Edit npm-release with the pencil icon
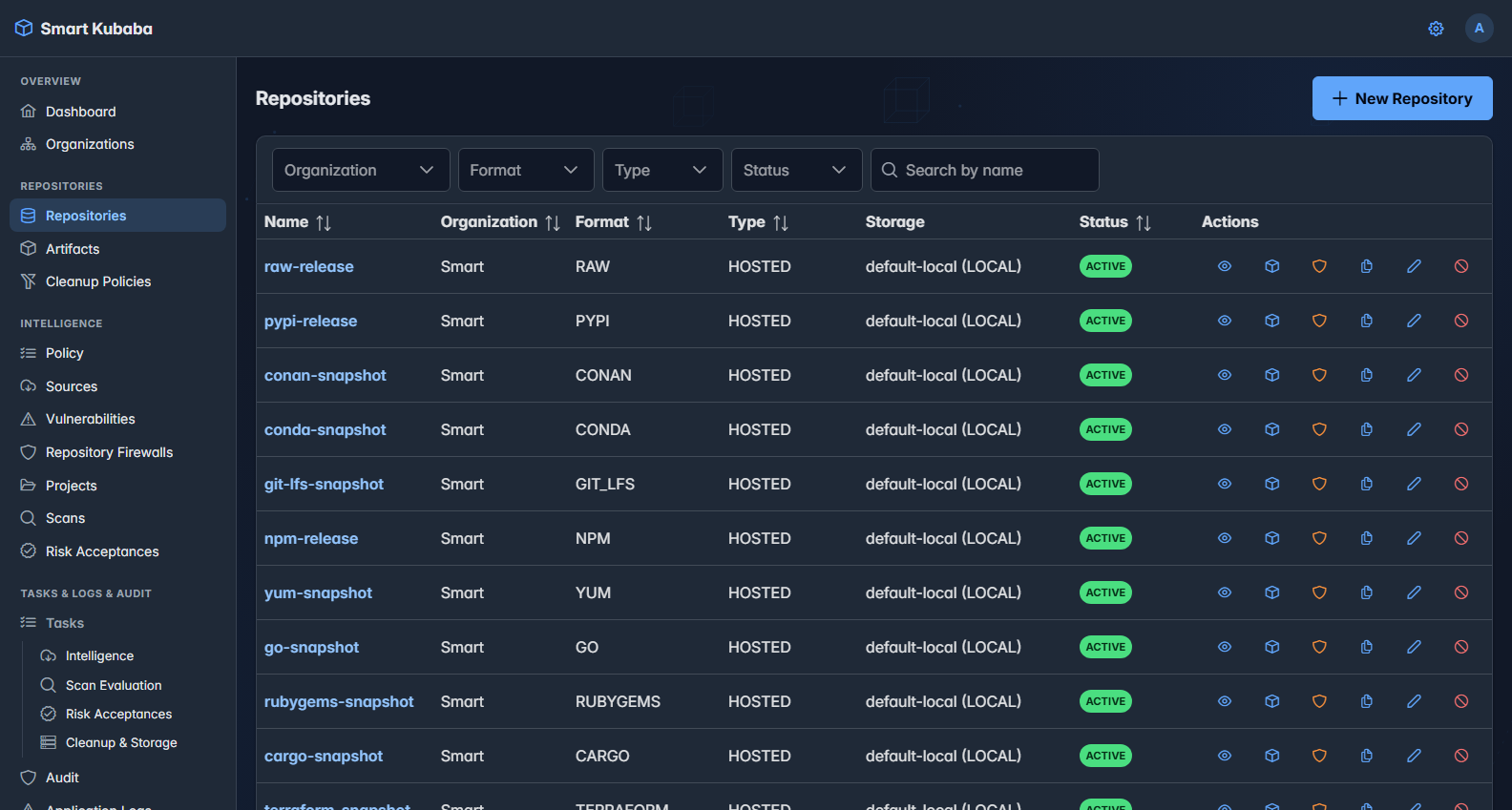This screenshot has height=810, width=1512. click(x=1414, y=538)
